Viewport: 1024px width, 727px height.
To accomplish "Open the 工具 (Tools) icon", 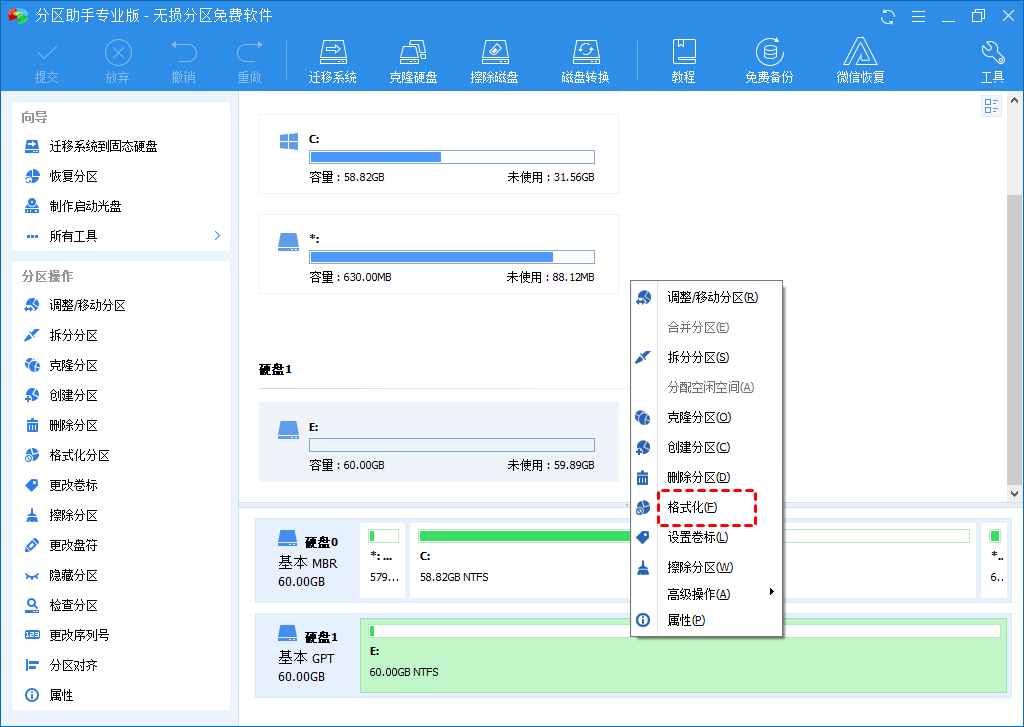I will point(992,57).
